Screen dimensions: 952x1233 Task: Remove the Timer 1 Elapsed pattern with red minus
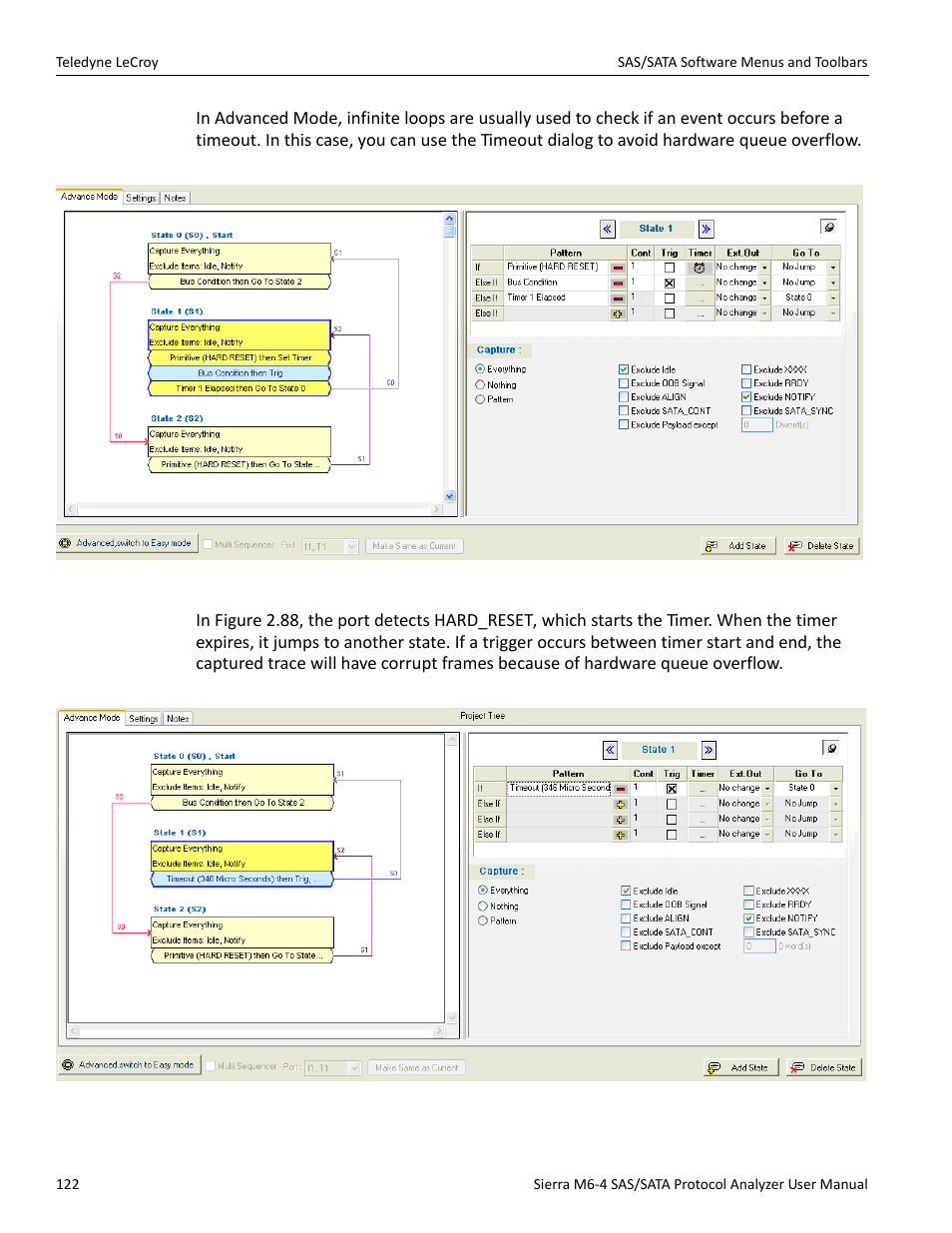click(x=618, y=298)
